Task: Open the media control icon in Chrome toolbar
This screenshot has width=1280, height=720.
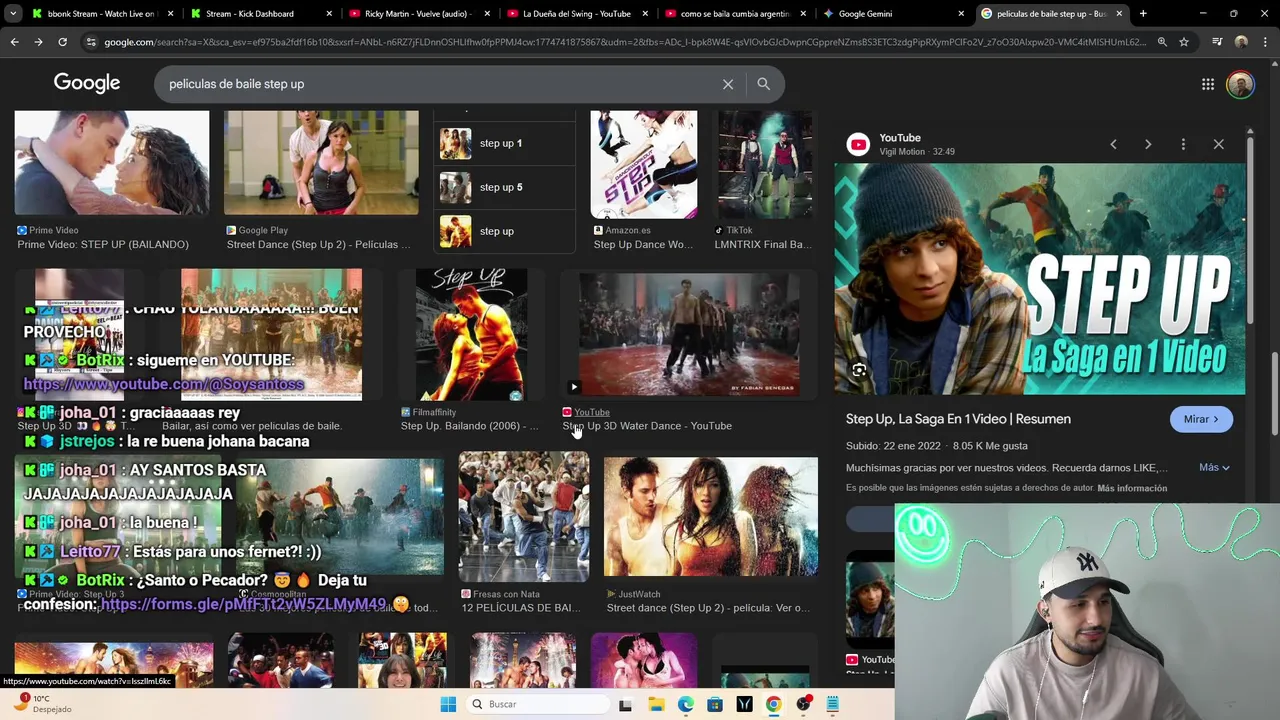Action: 1216,42
